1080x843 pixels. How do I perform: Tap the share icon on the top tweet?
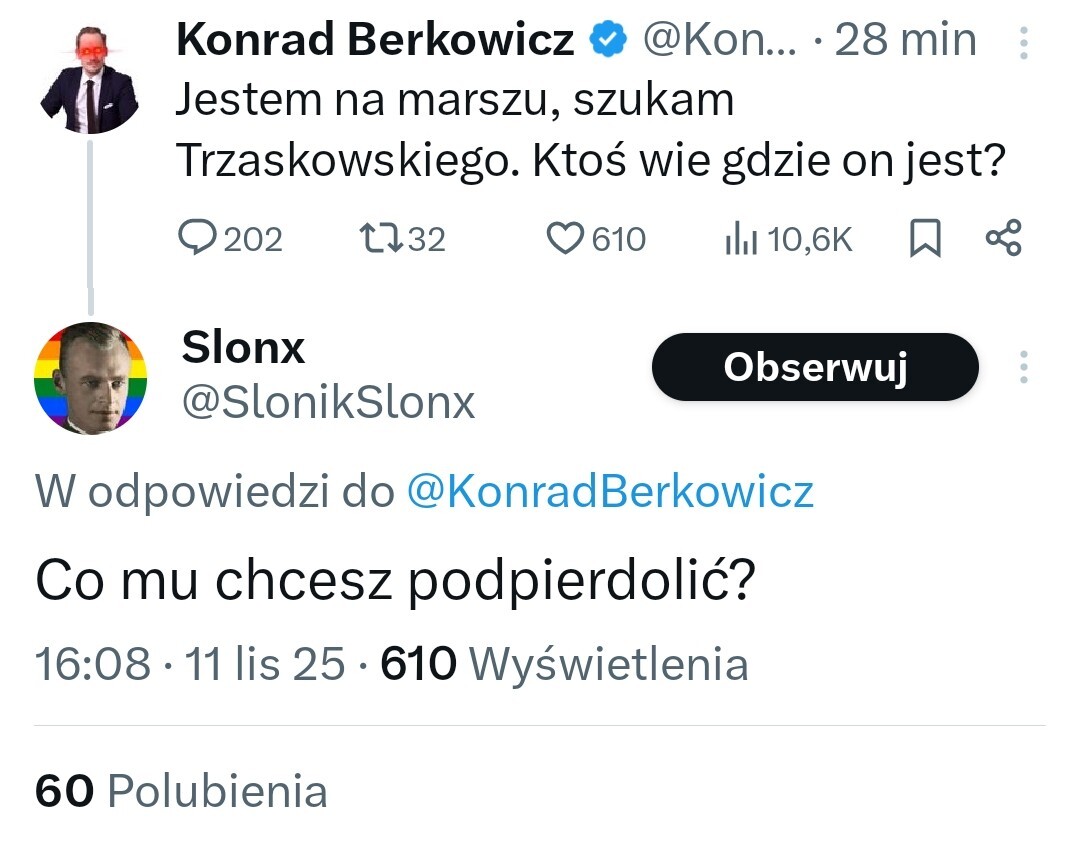tap(1003, 239)
